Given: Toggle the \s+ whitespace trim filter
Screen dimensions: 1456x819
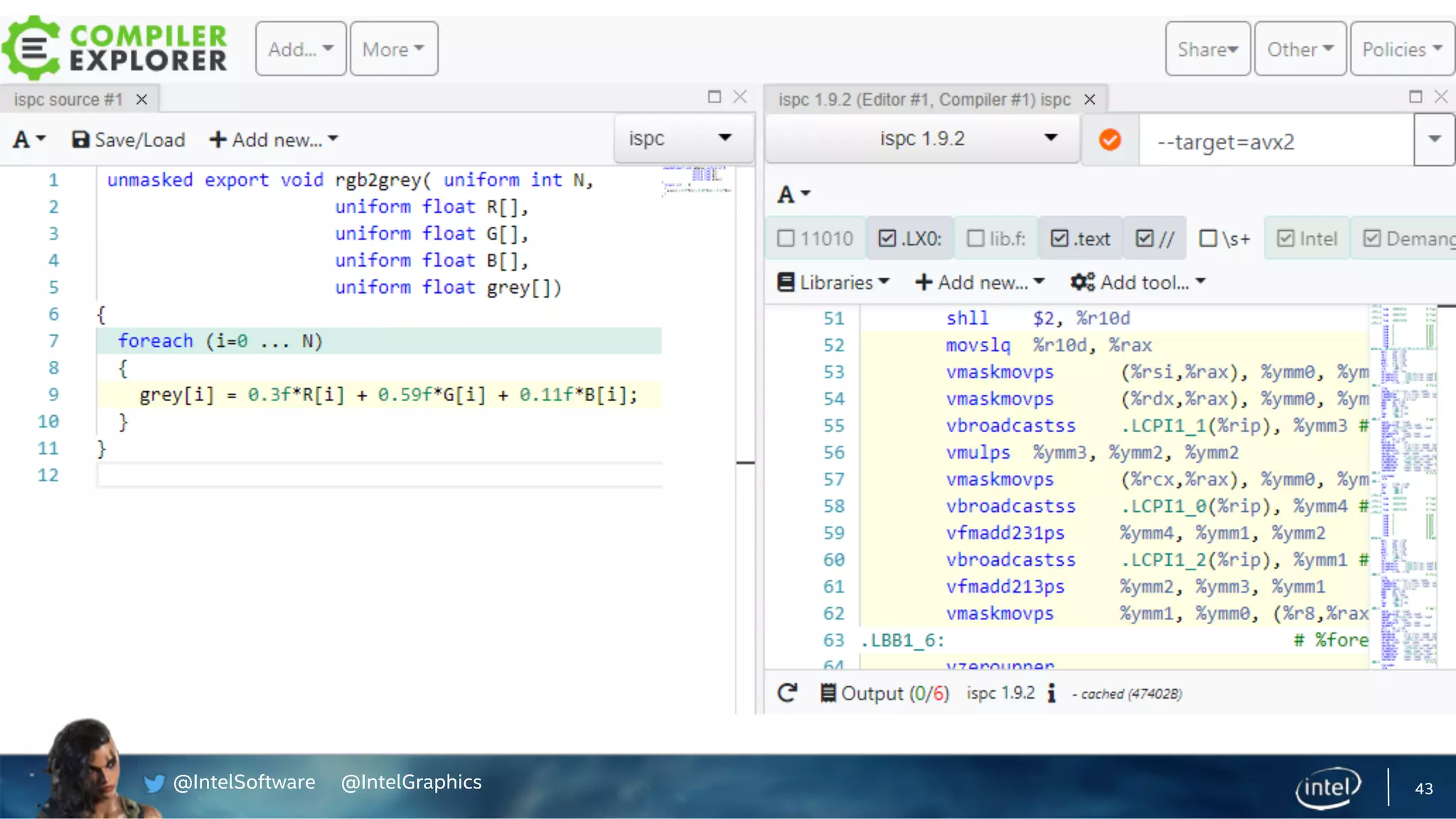Looking at the screenshot, I should point(1224,238).
